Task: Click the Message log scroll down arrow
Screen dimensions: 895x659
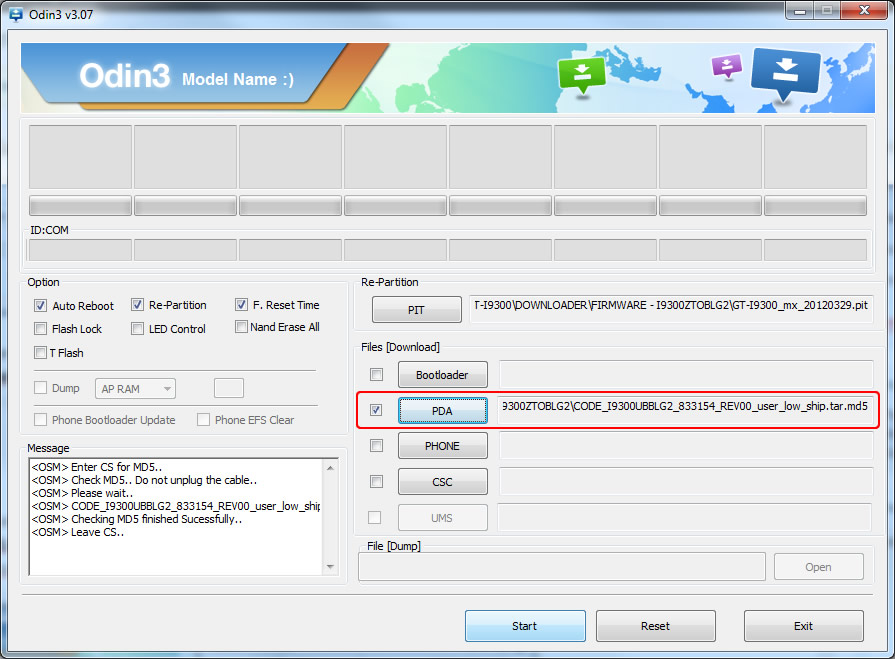Action: 330,567
